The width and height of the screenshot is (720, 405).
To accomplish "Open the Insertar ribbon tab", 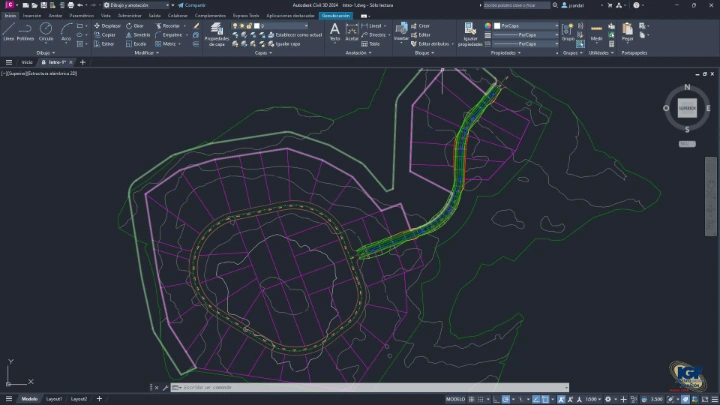I will tap(32, 16).
